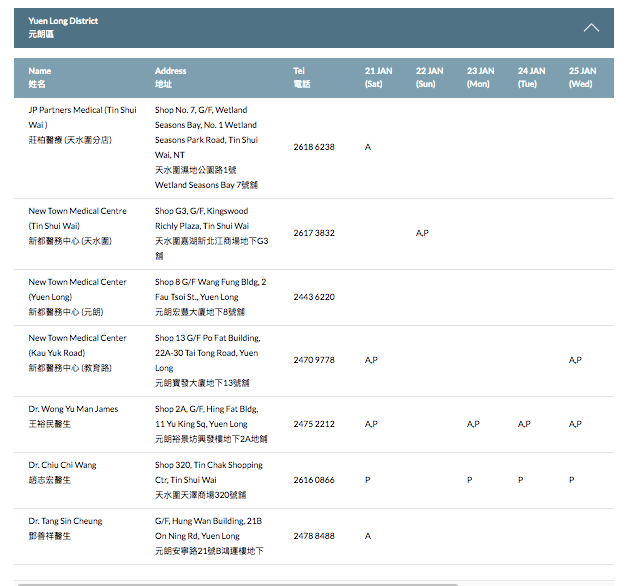Click phone number 2616 0866
Screen dimensions: 633x586
click(x=313, y=480)
